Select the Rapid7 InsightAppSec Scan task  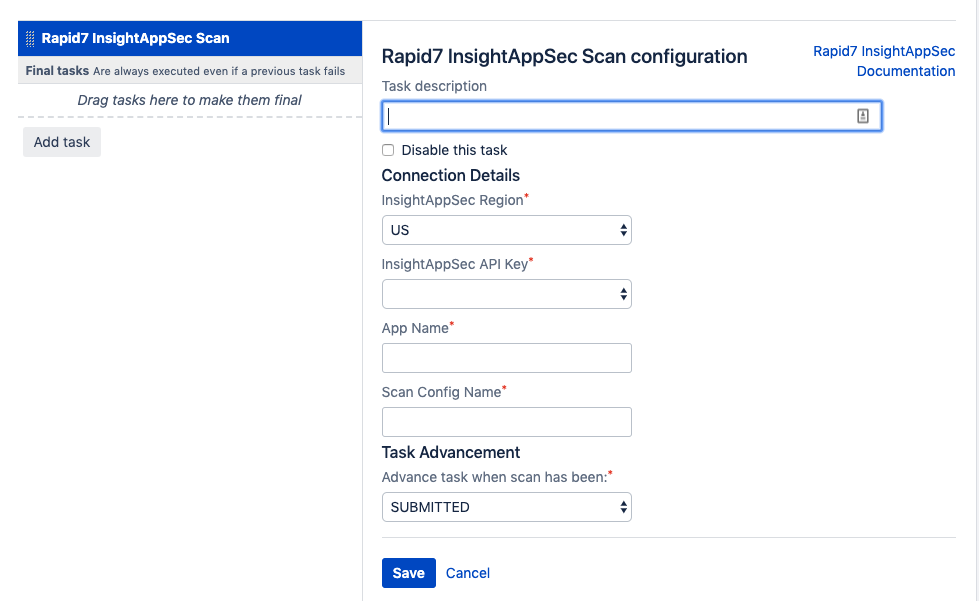(135, 39)
